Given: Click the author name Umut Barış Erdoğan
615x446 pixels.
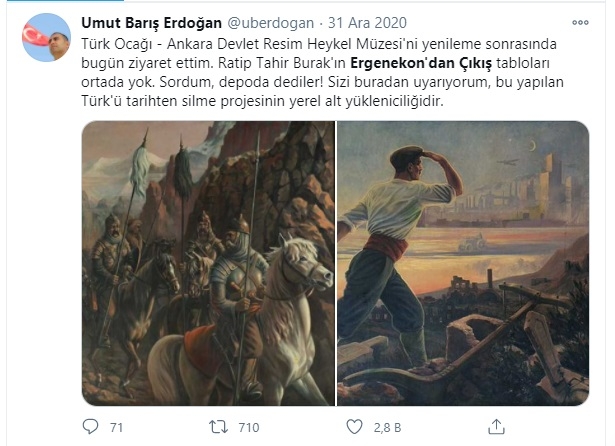Looking at the screenshot, I should pyautogui.click(x=151, y=23).
